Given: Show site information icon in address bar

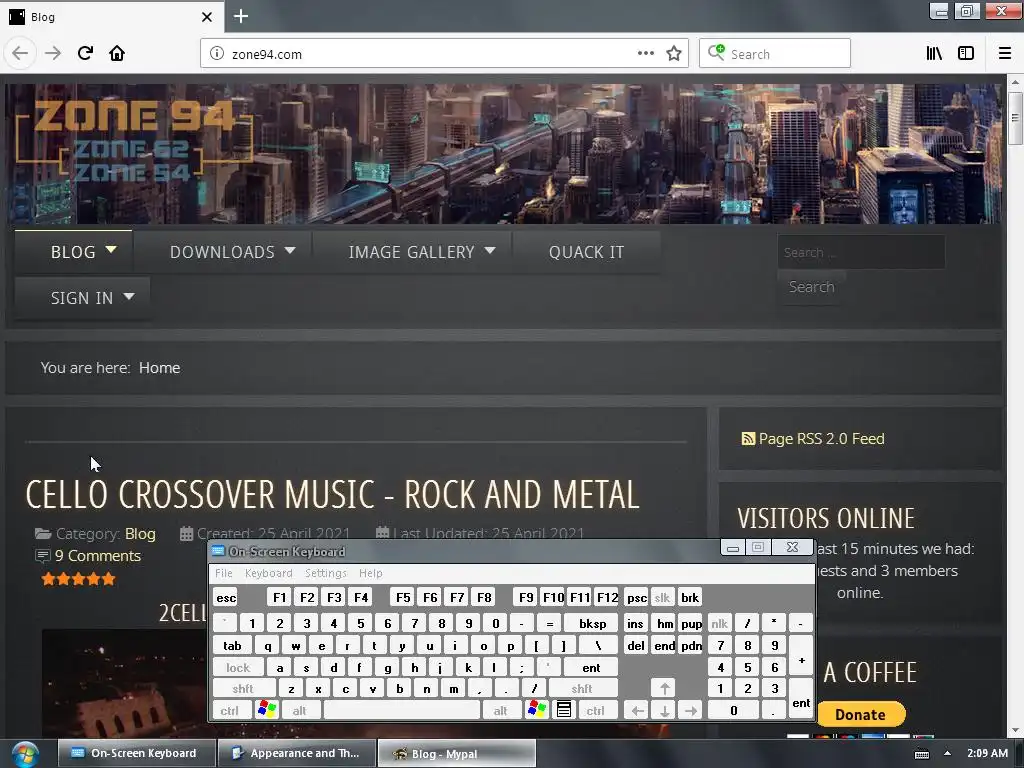Looking at the screenshot, I should point(217,54).
